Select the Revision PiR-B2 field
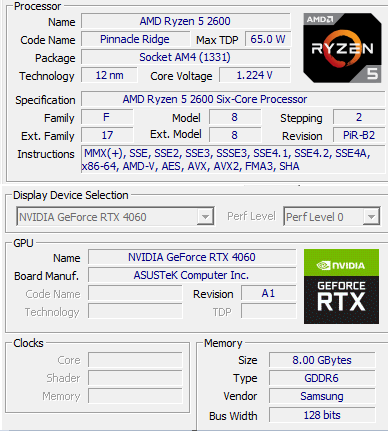 (x=359, y=135)
